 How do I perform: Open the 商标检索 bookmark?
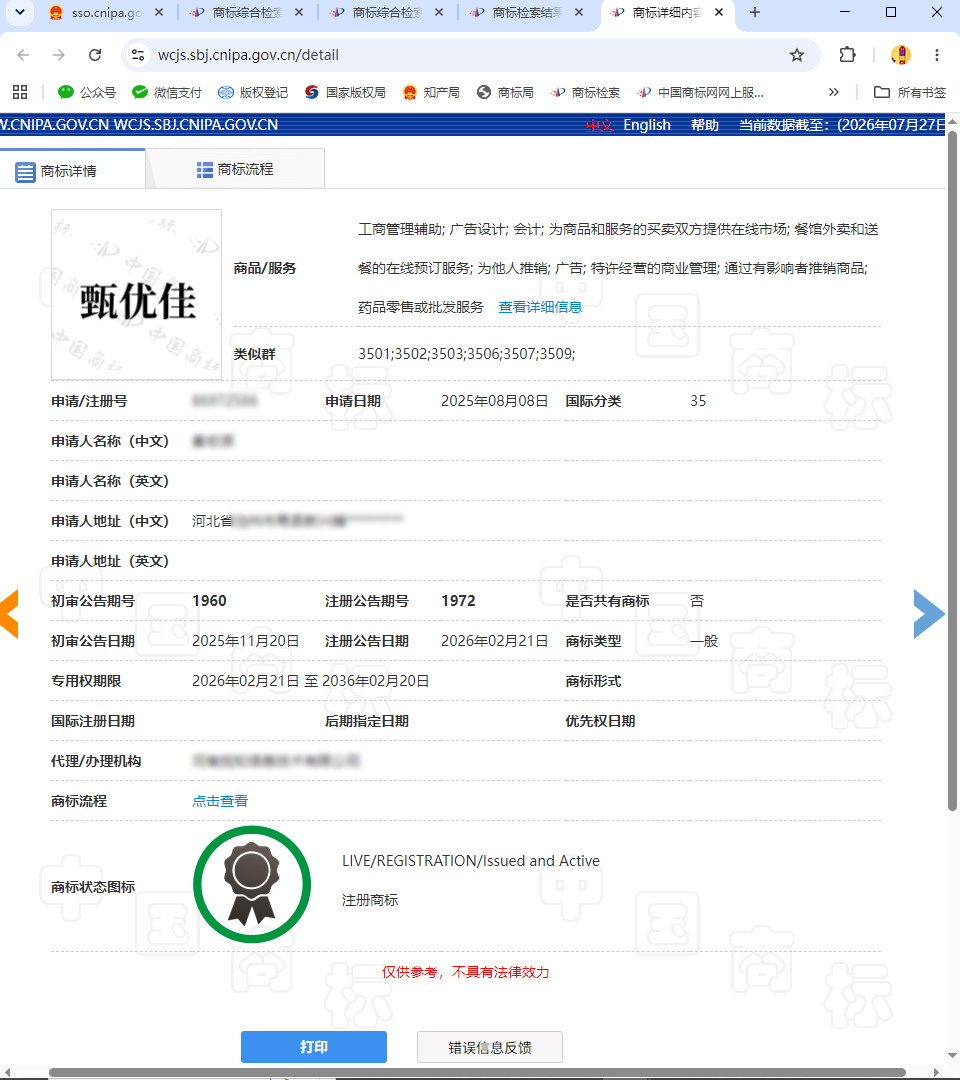585,92
